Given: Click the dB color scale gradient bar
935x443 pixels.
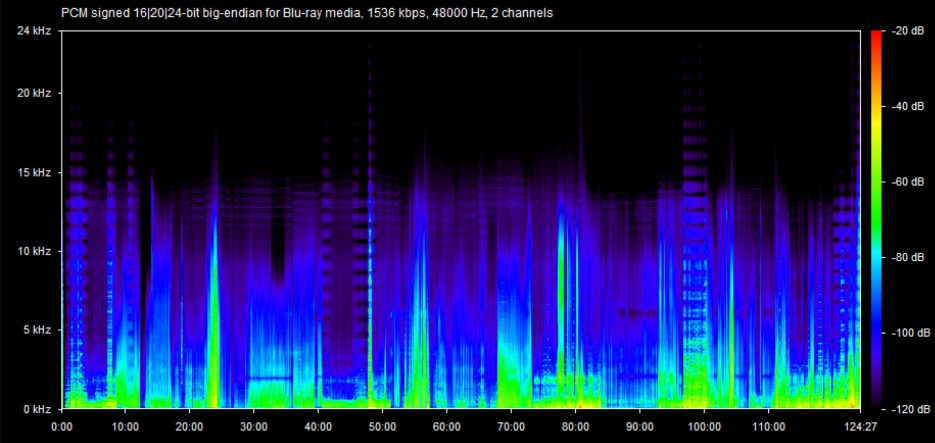Looking at the screenshot, I should click(x=876, y=219).
